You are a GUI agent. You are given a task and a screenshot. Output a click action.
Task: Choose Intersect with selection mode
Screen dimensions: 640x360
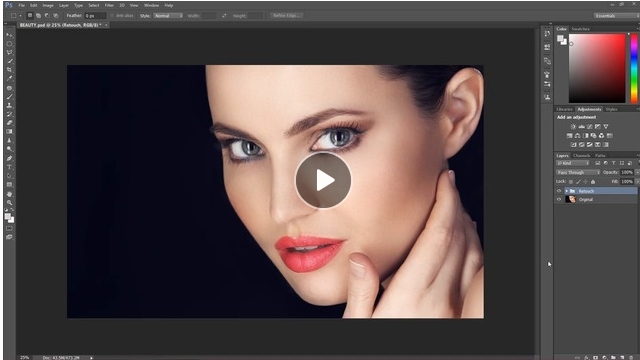56,16
